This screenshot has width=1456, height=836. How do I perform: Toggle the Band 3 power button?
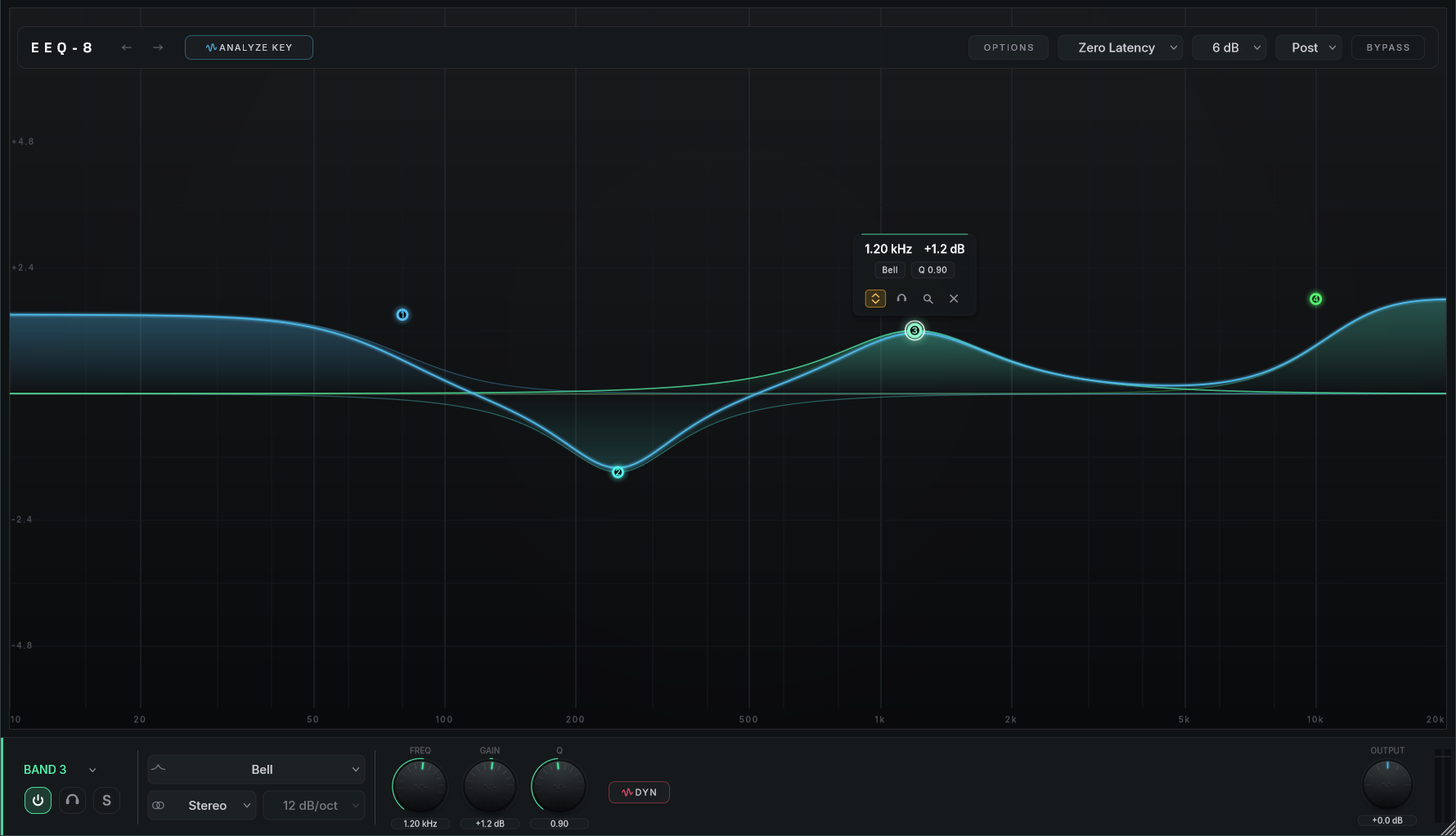click(x=38, y=800)
